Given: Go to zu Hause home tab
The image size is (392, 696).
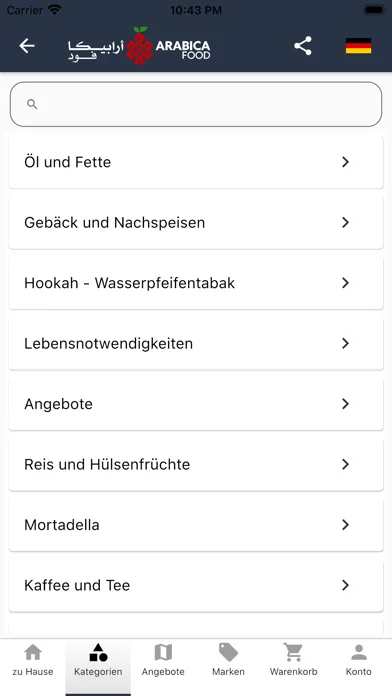Looking at the screenshot, I should click(33, 660).
